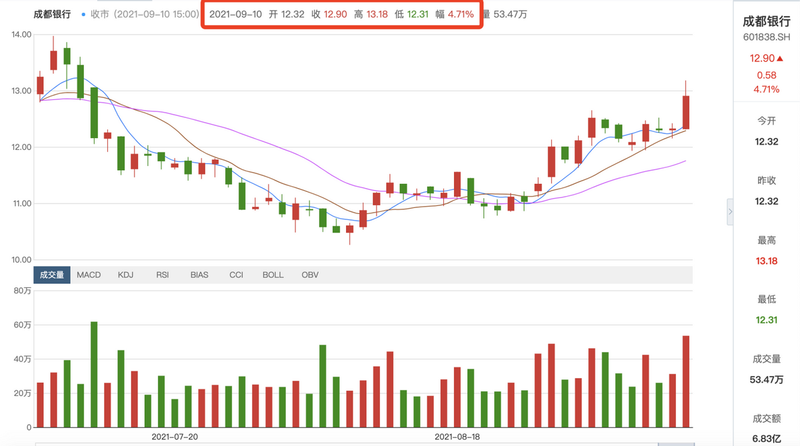Click the 收 12.90 header value
This screenshot has height=446, width=800.
[x=329, y=14]
